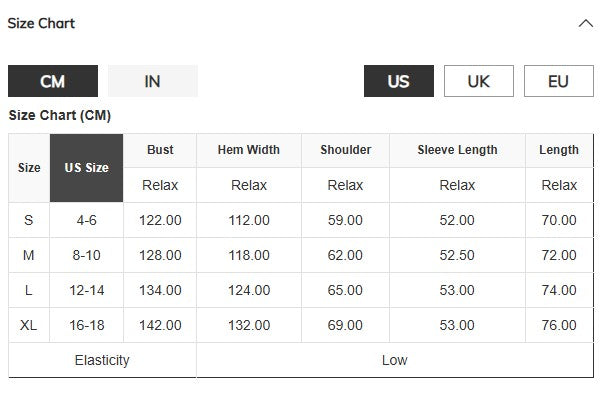608x394 pixels.
Task: Click the 142.00 bust value
Action: click(160, 325)
